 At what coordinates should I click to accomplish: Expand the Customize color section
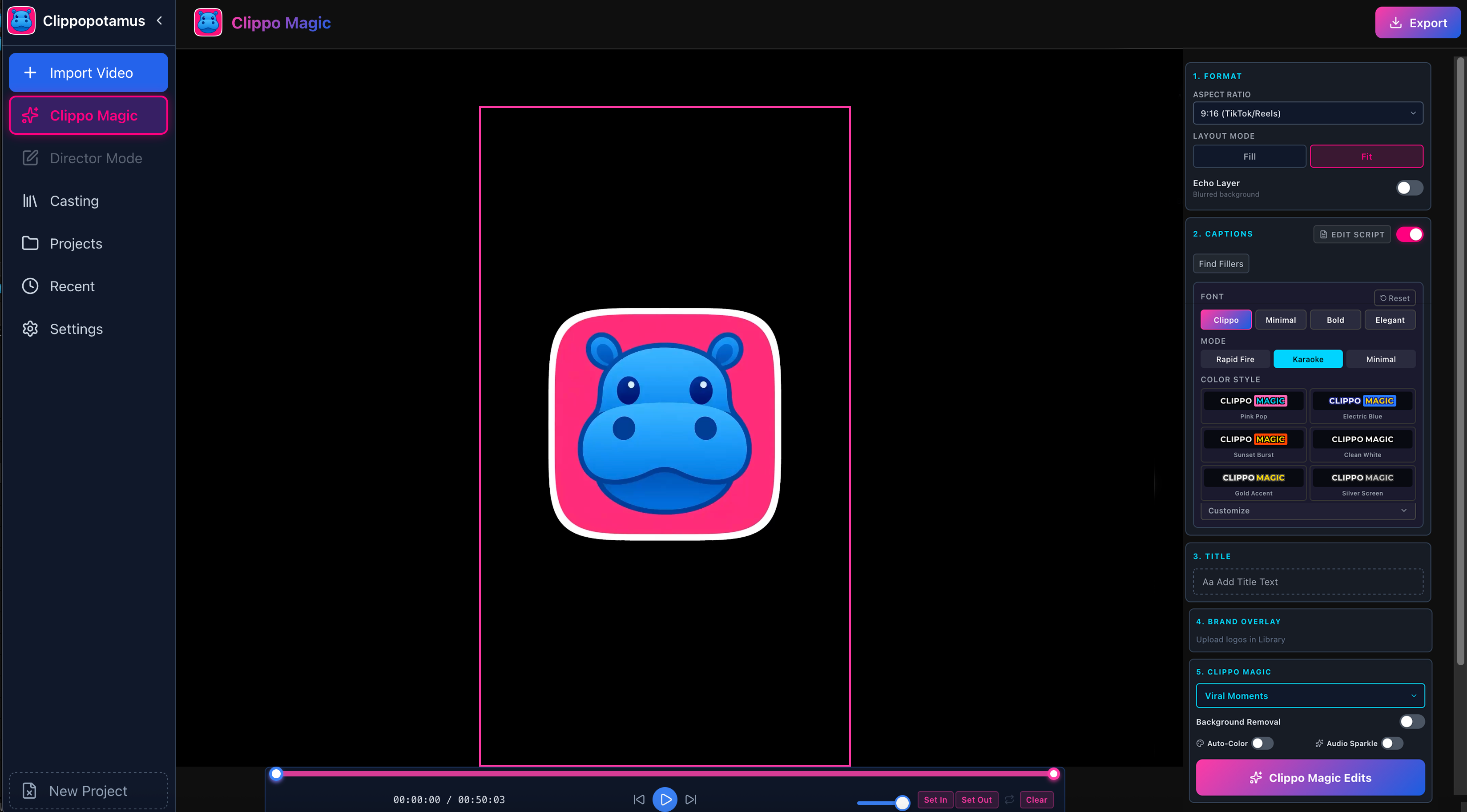[x=1308, y=510]
